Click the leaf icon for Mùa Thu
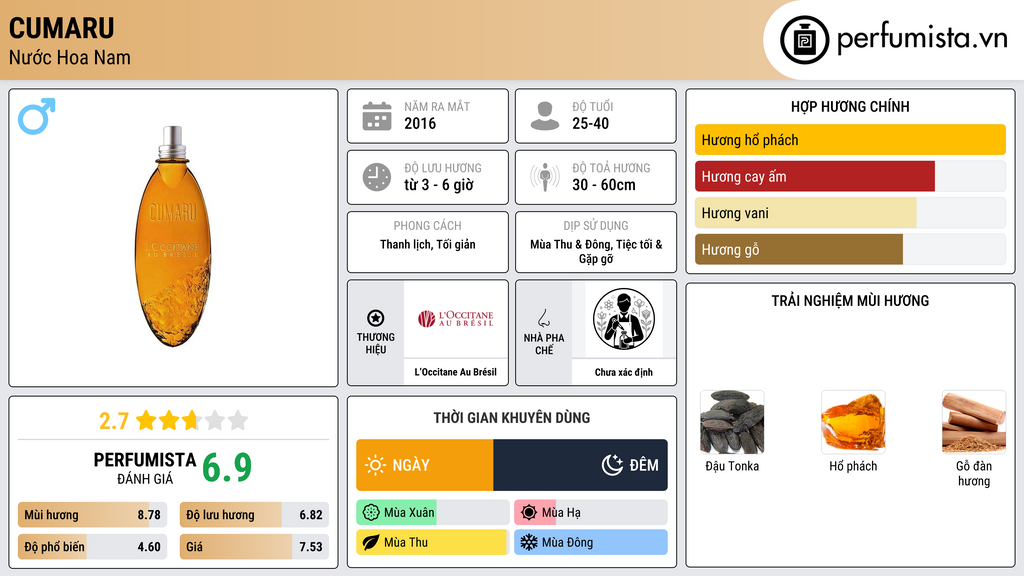 tap(371, 542)
